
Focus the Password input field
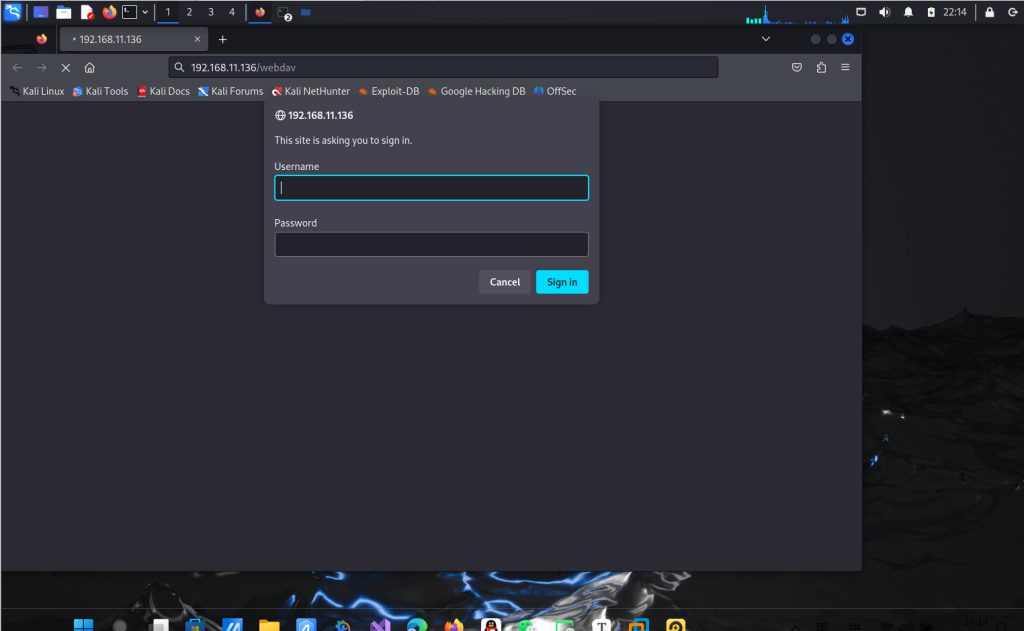coord(431,245)
